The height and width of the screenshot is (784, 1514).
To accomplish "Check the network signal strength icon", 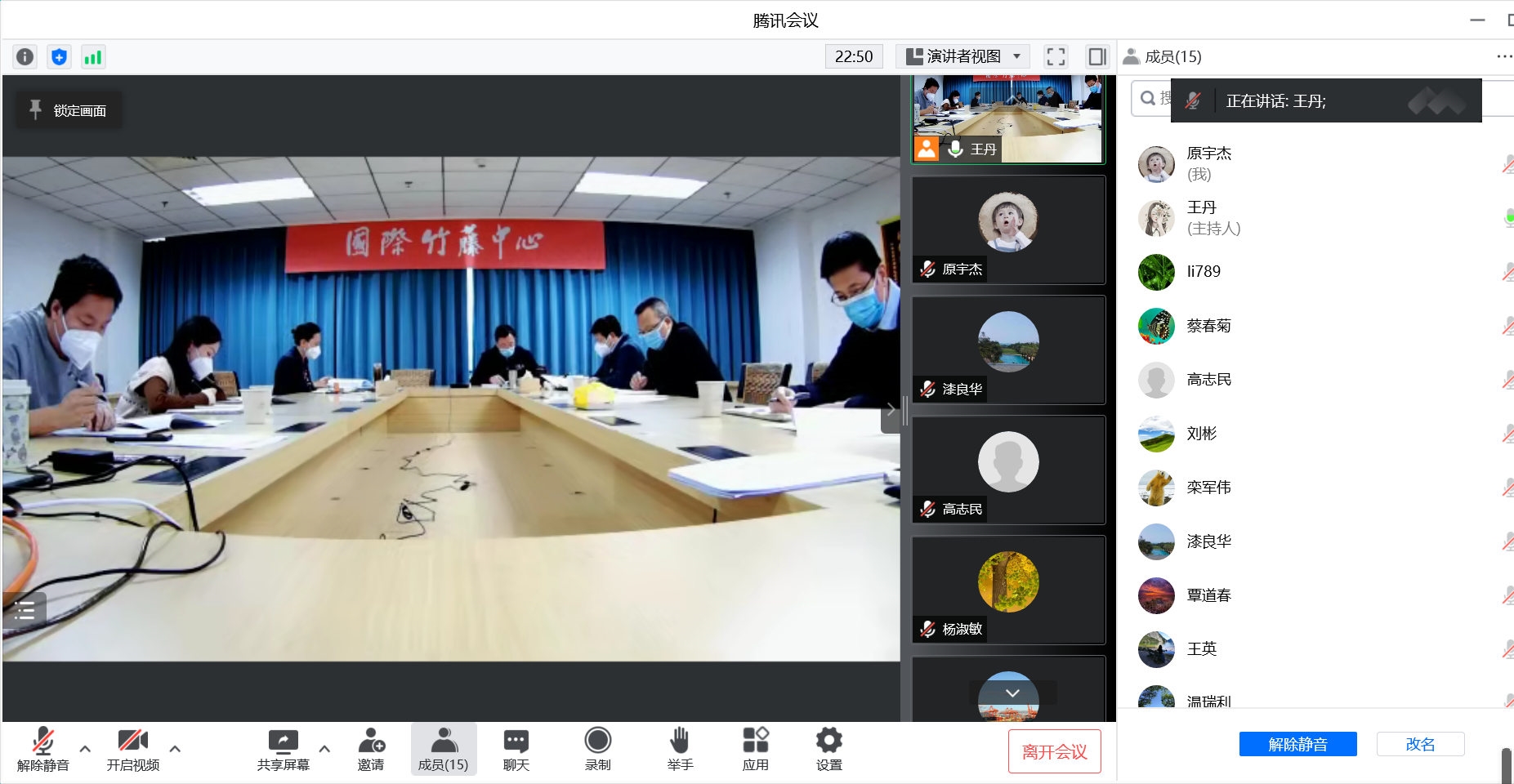I will [93, 56].
